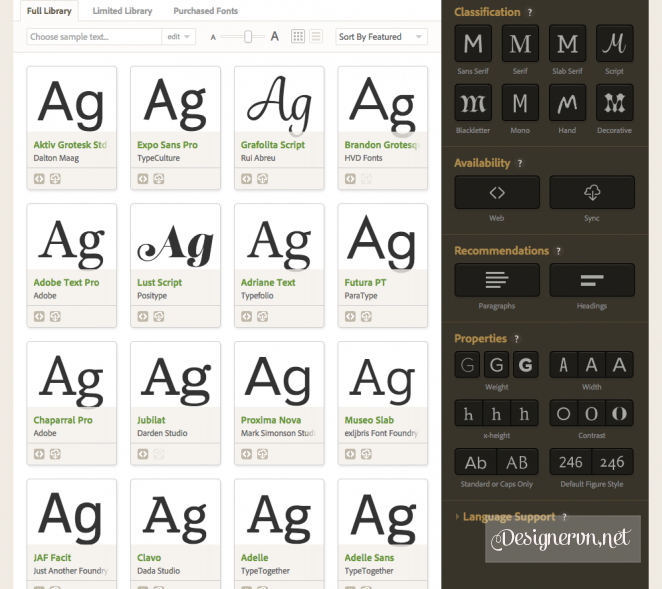
Task: Click sync icon on Adriane Text card
Action: pyautogui.click(x=263, y=317)
